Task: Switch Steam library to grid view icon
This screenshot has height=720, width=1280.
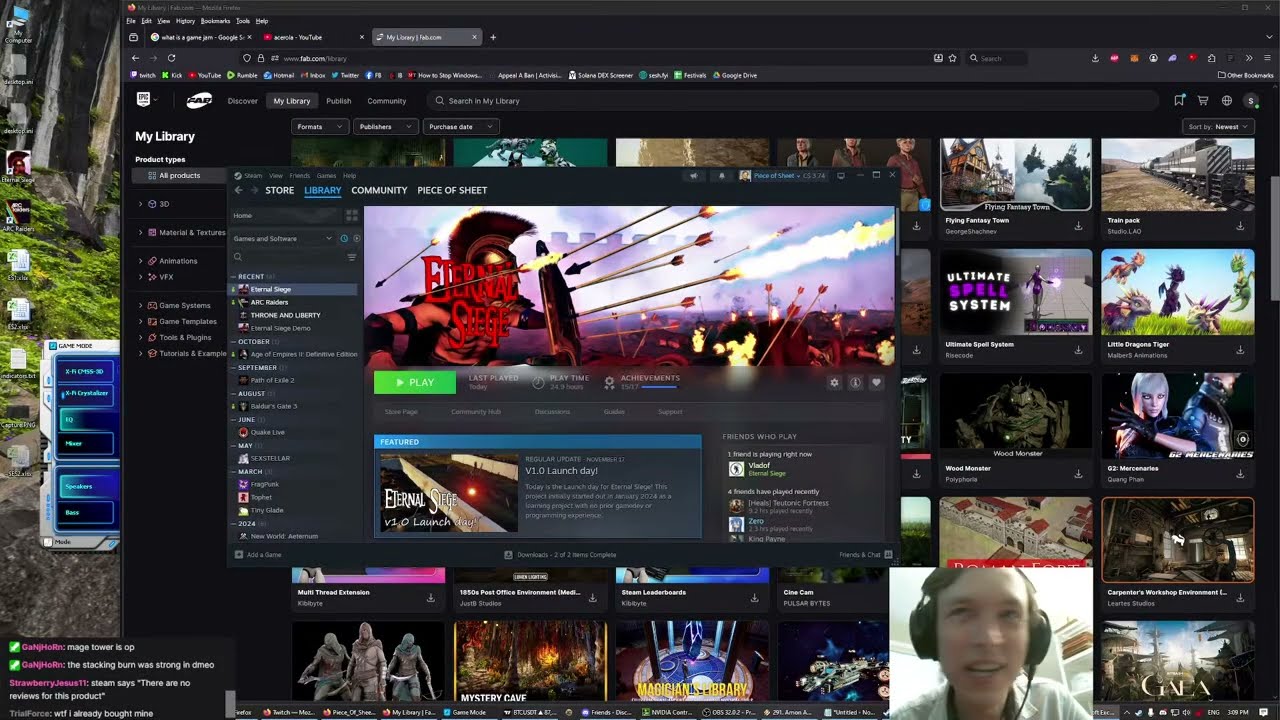Action: (351, 215)
